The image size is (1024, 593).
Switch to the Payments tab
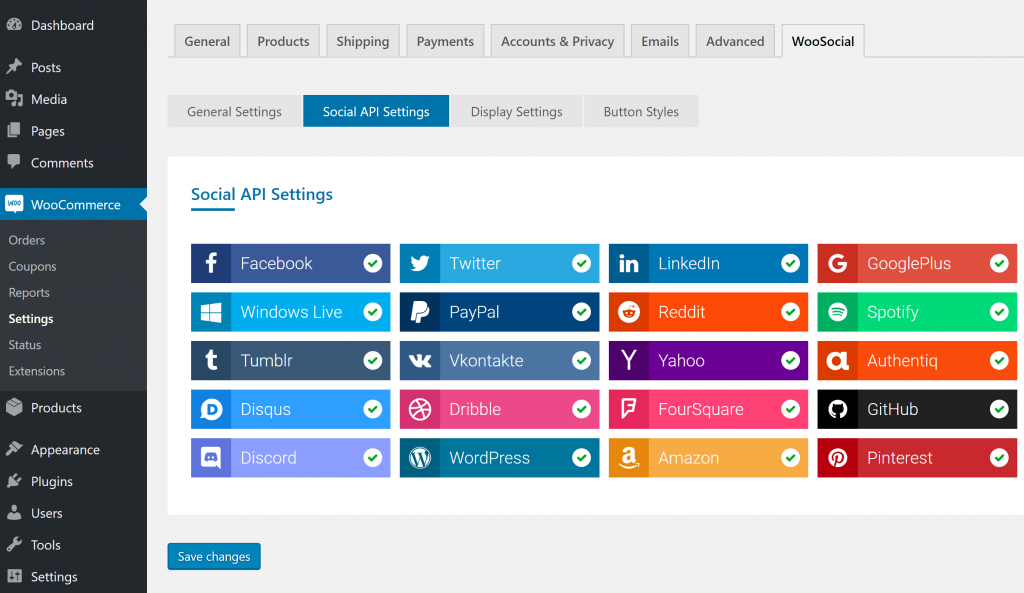point(445,41)
